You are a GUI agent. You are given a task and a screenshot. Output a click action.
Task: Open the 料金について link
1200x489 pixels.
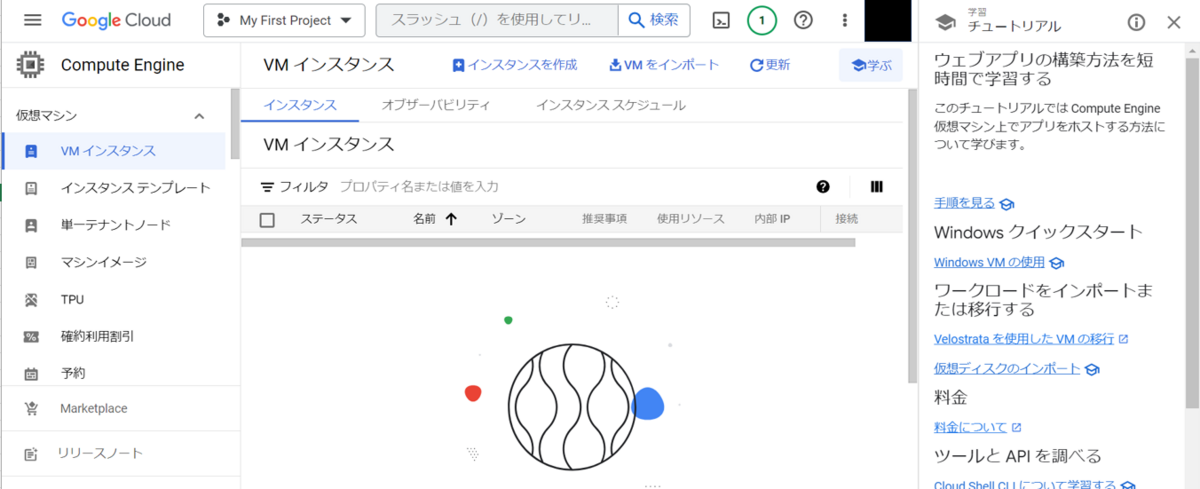977,427
